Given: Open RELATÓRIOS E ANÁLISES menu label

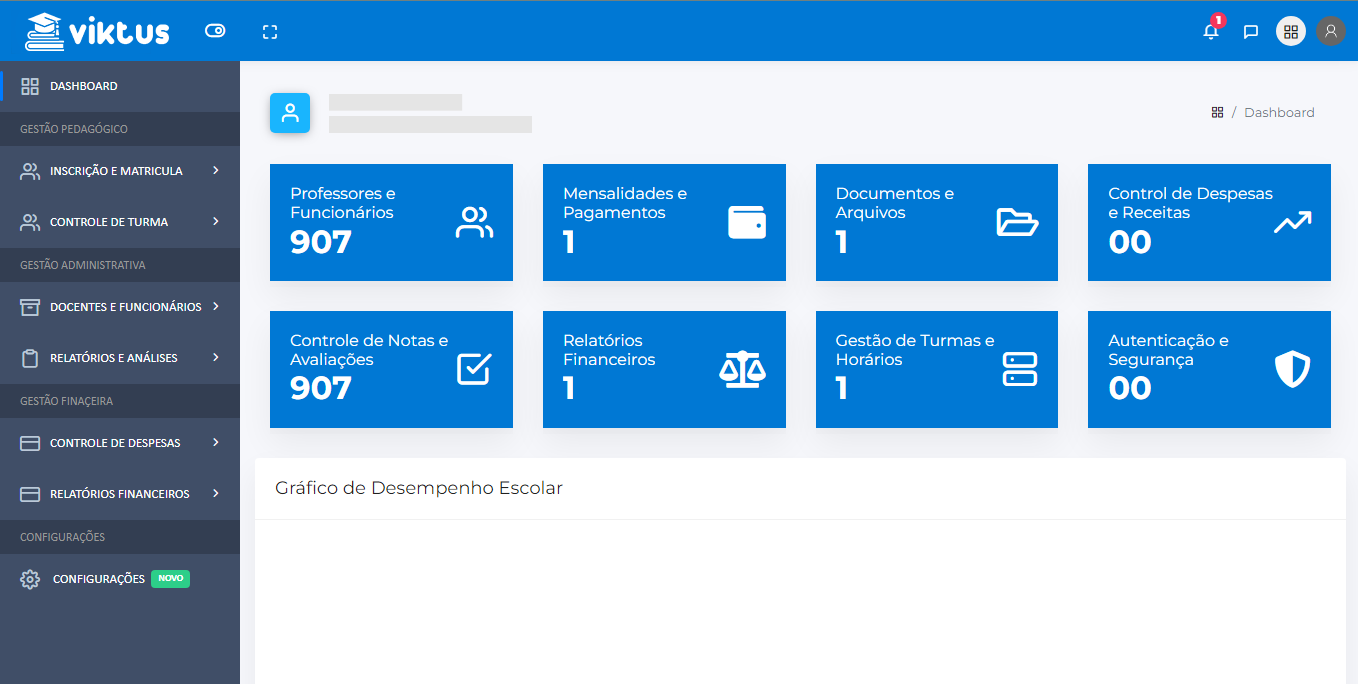Looking at the screenshot, I should [x=114, y=358].
